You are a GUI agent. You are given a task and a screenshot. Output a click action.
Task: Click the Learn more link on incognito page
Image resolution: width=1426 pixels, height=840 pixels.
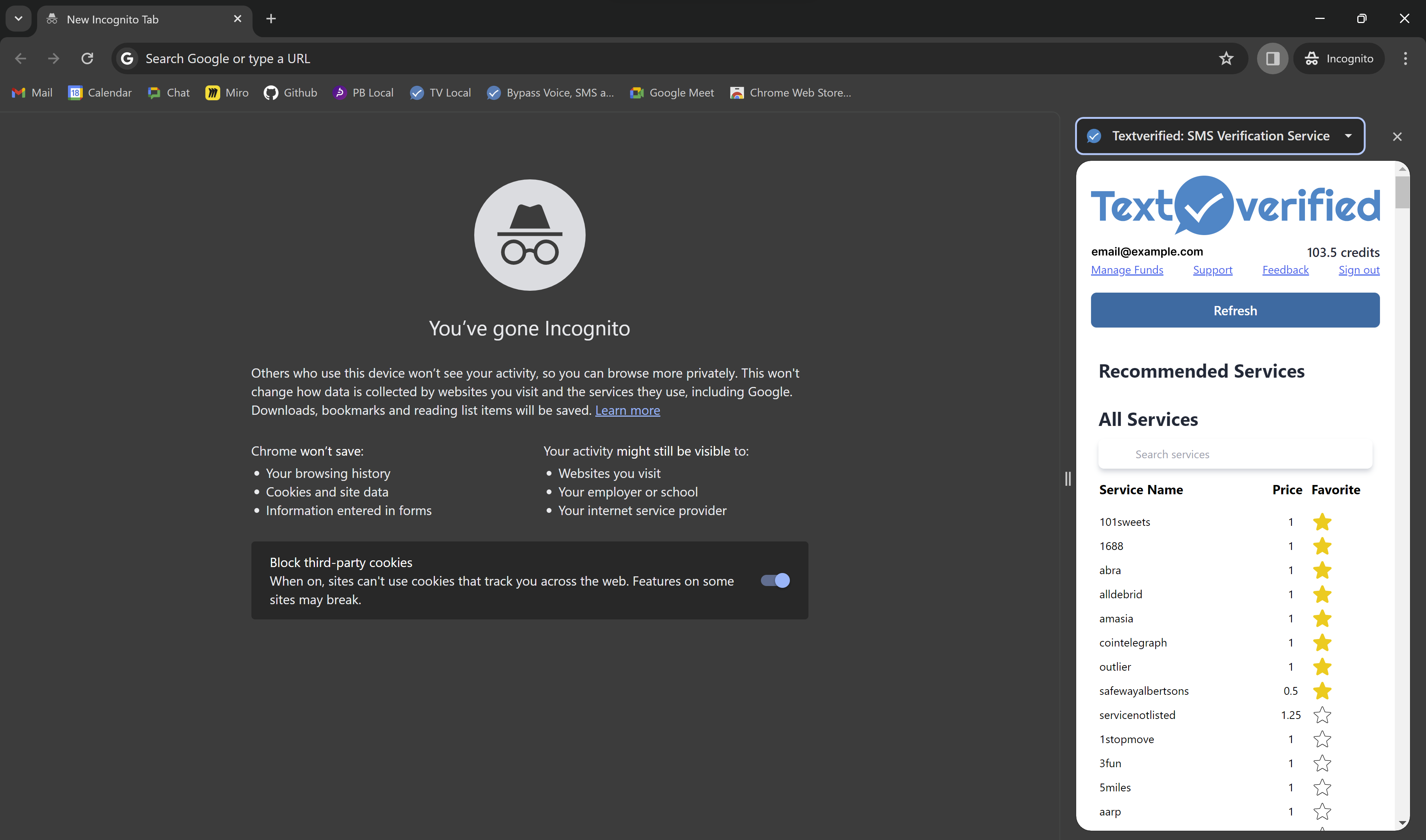(x=627, y=410)
